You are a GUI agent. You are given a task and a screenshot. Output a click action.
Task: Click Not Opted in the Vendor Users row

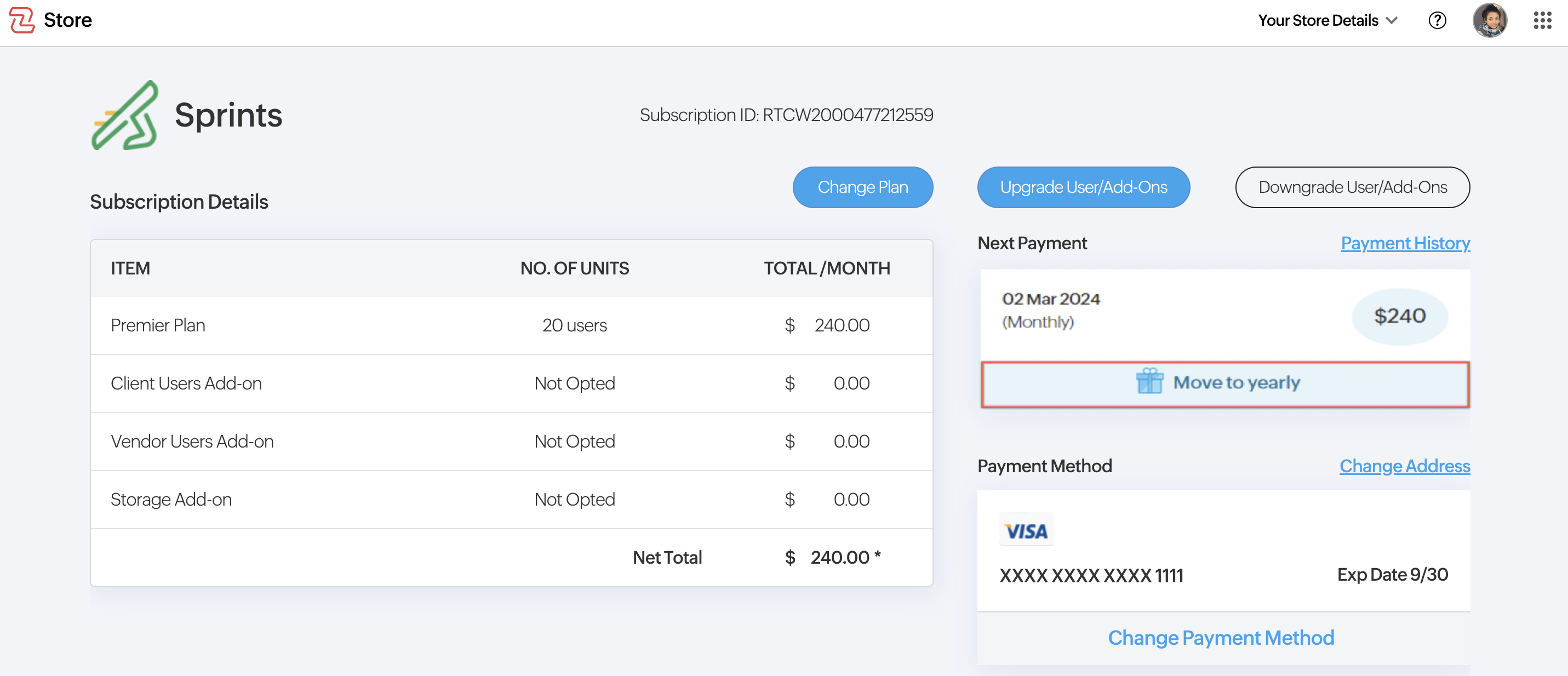click(575, 441)
